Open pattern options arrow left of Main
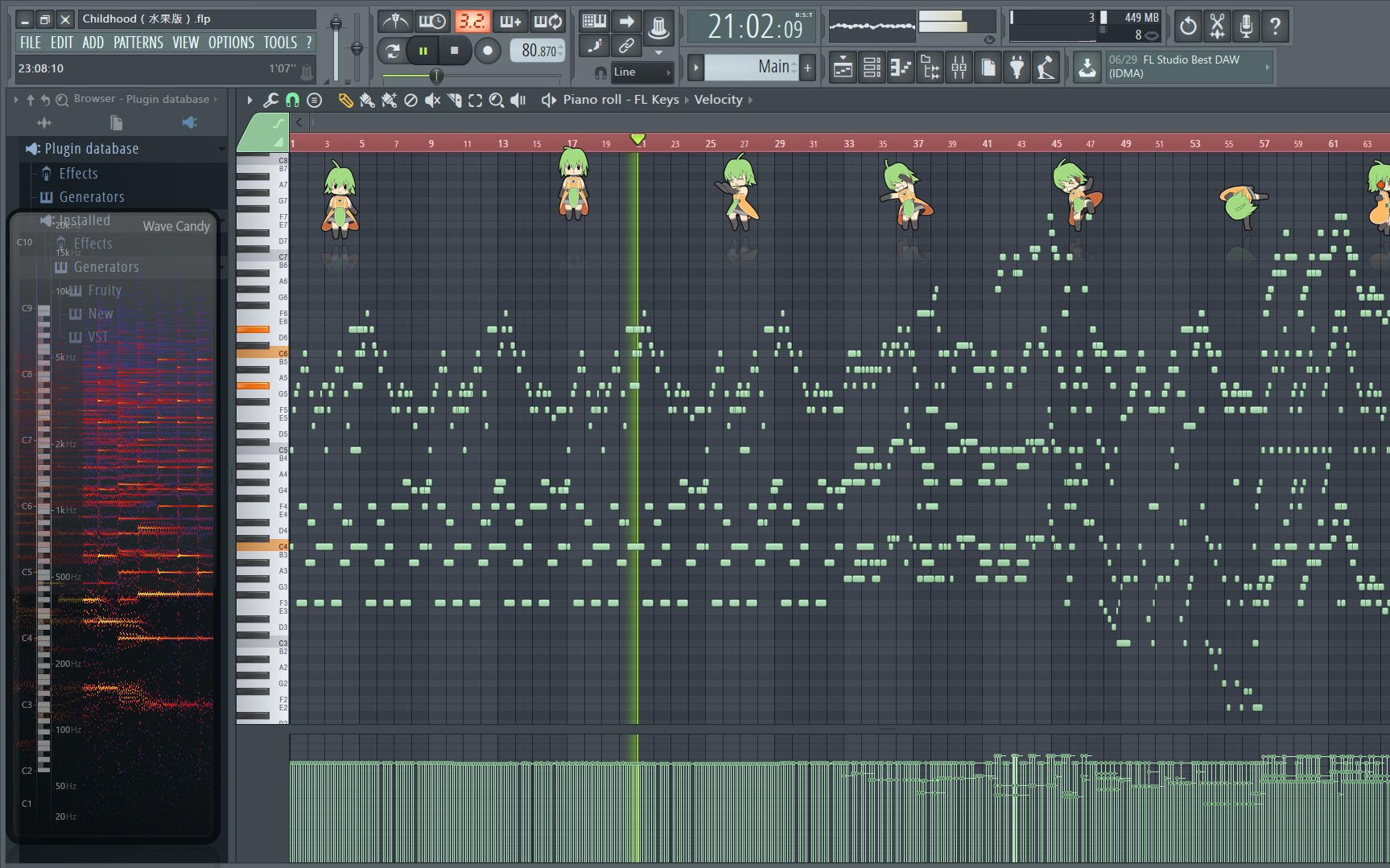The image size is (1390, 868). pyautogui.click(x=696, y=67)
